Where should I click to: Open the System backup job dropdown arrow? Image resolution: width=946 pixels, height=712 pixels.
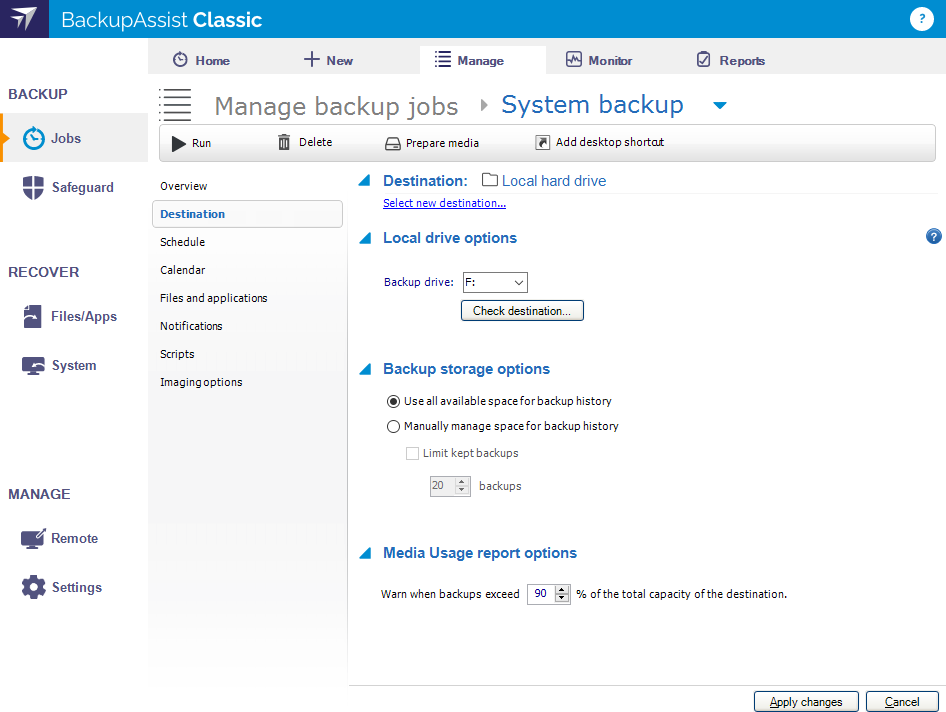point(719,106)
